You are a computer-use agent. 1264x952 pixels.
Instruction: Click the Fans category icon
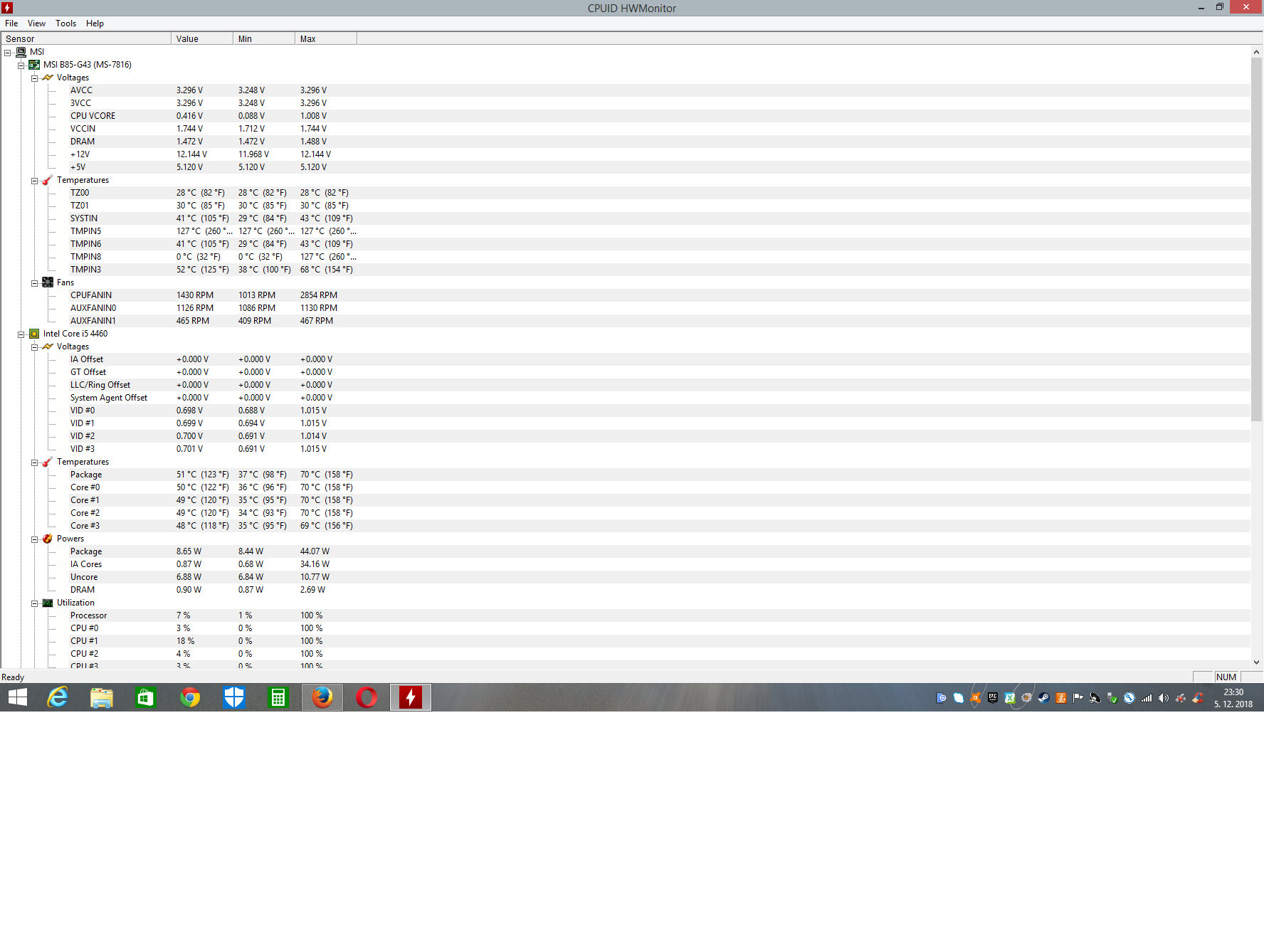tap(48, 282)
